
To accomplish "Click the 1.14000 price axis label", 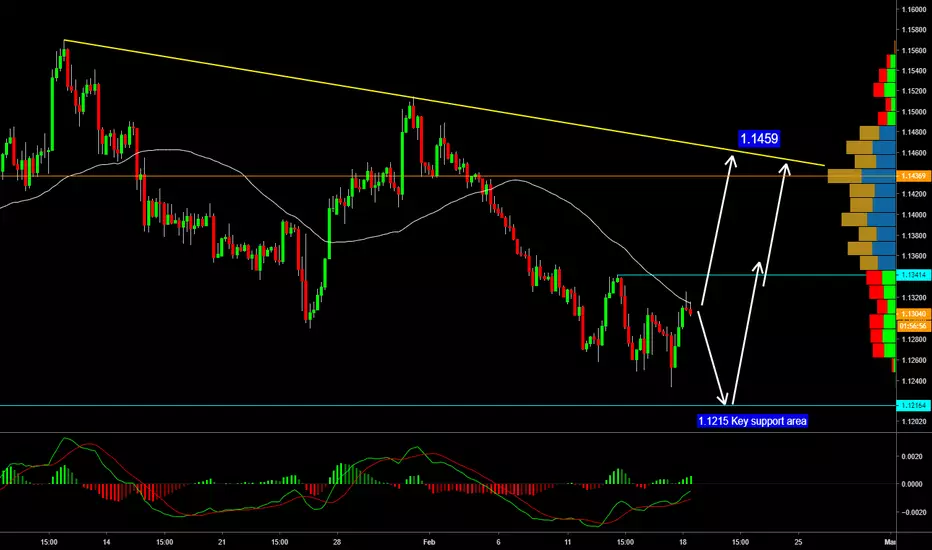I will tap(914, 215).
